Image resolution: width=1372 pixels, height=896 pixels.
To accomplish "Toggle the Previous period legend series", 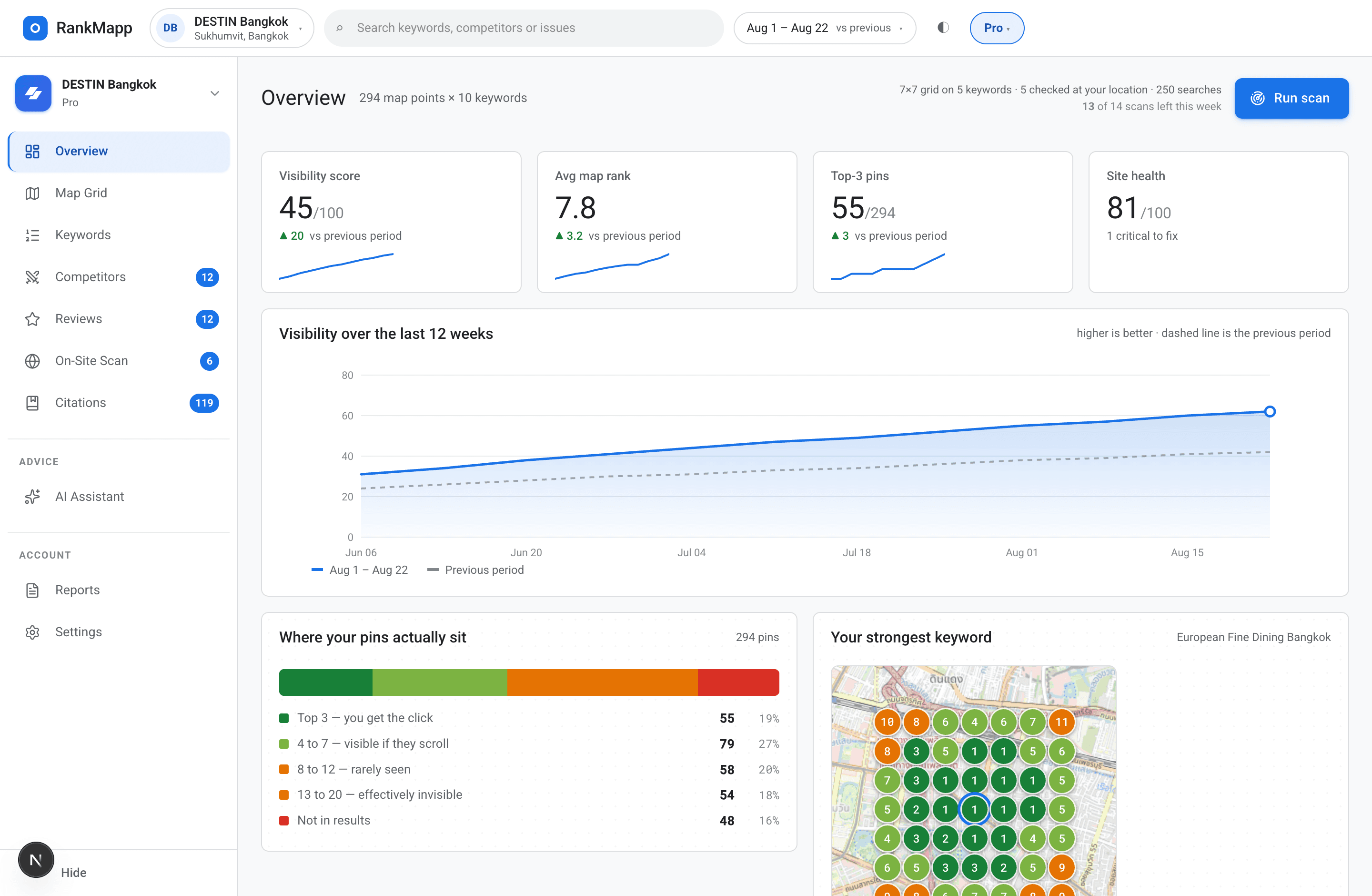I will 475,570.
